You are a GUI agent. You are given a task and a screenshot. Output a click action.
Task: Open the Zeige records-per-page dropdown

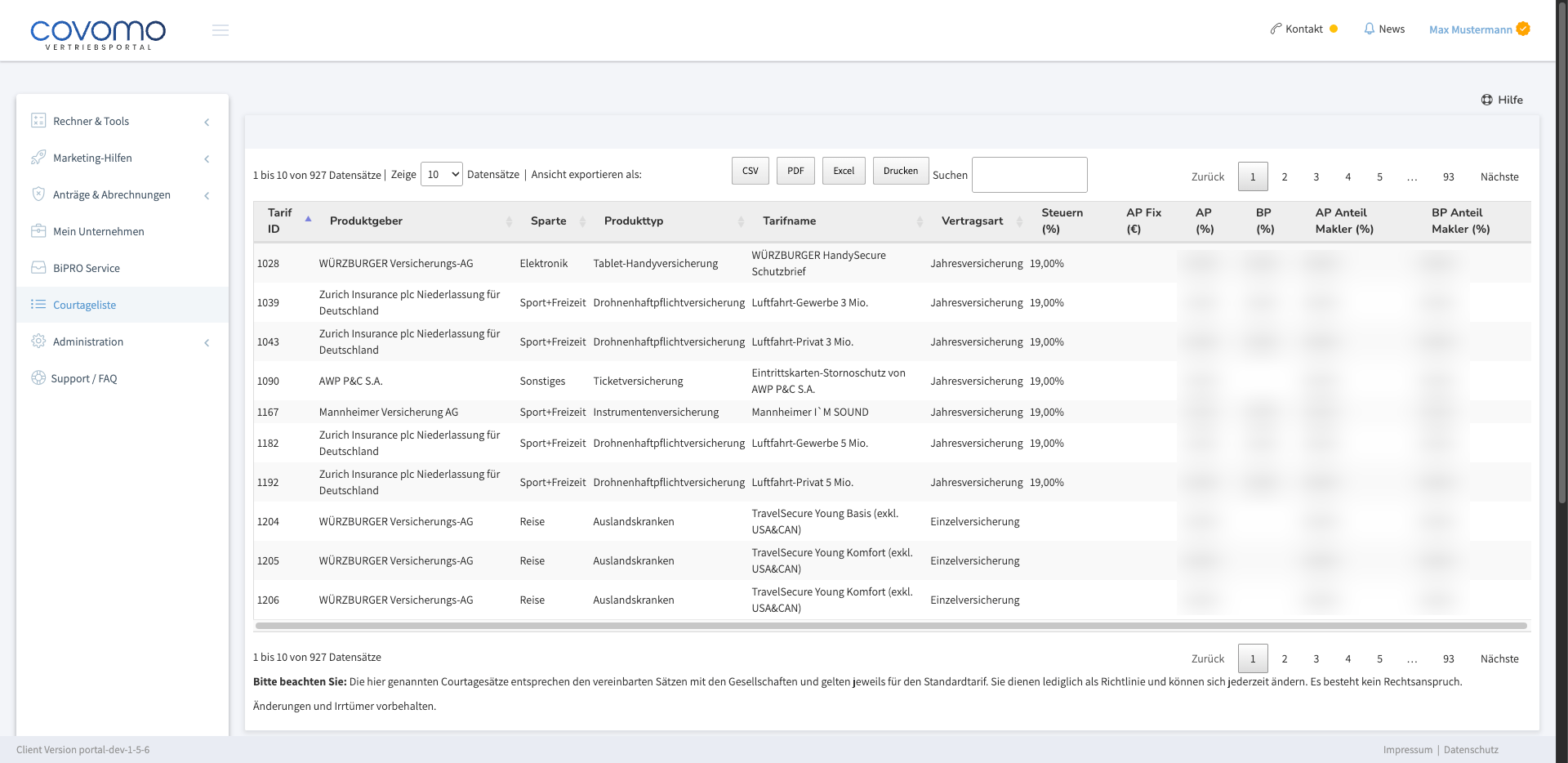point(442,174)
